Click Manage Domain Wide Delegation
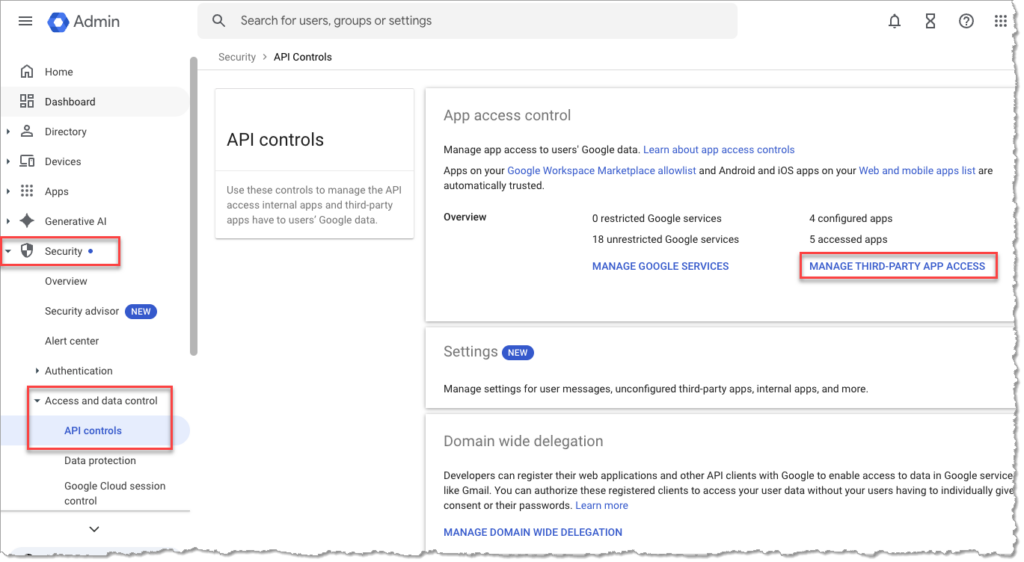Viewport: 1024px width, 562px height. (x=533, y=533)
